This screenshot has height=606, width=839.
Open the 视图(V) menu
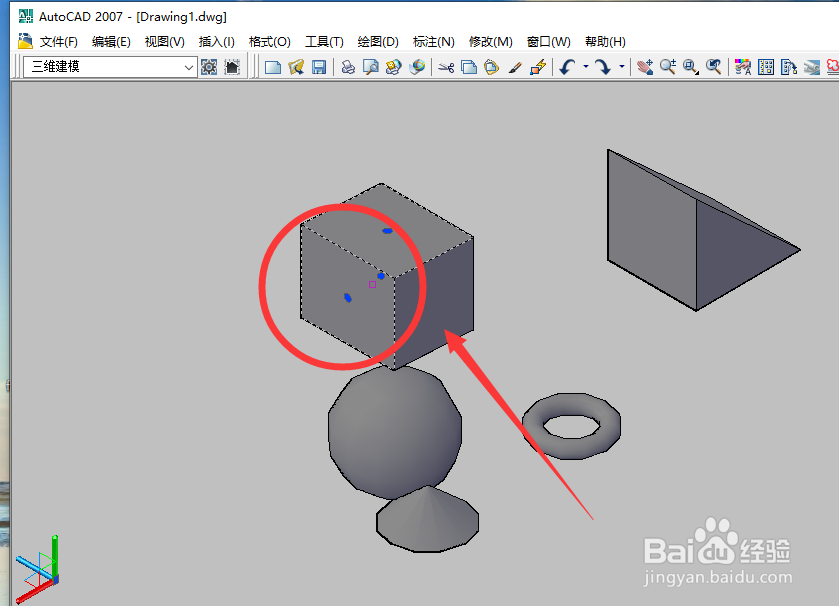tap(164, 42)
